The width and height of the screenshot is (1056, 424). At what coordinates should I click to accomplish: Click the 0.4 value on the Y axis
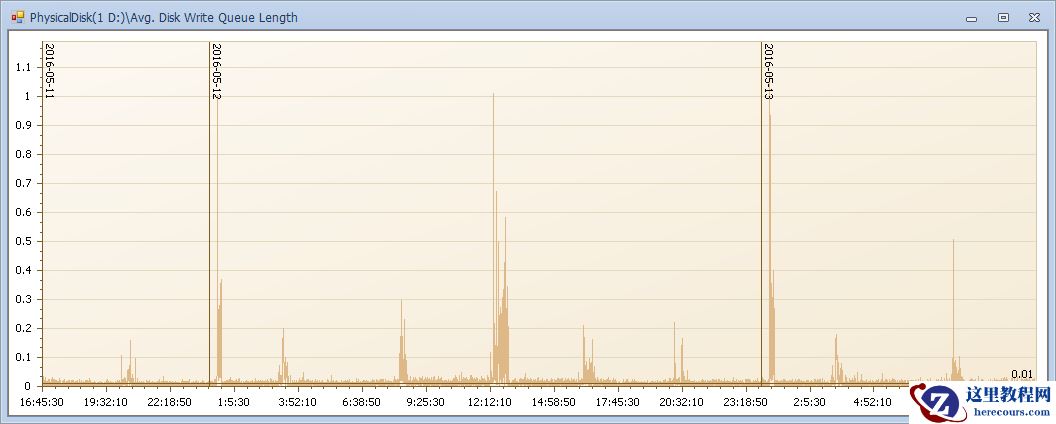pyautogui.click(x=24, y=270)
